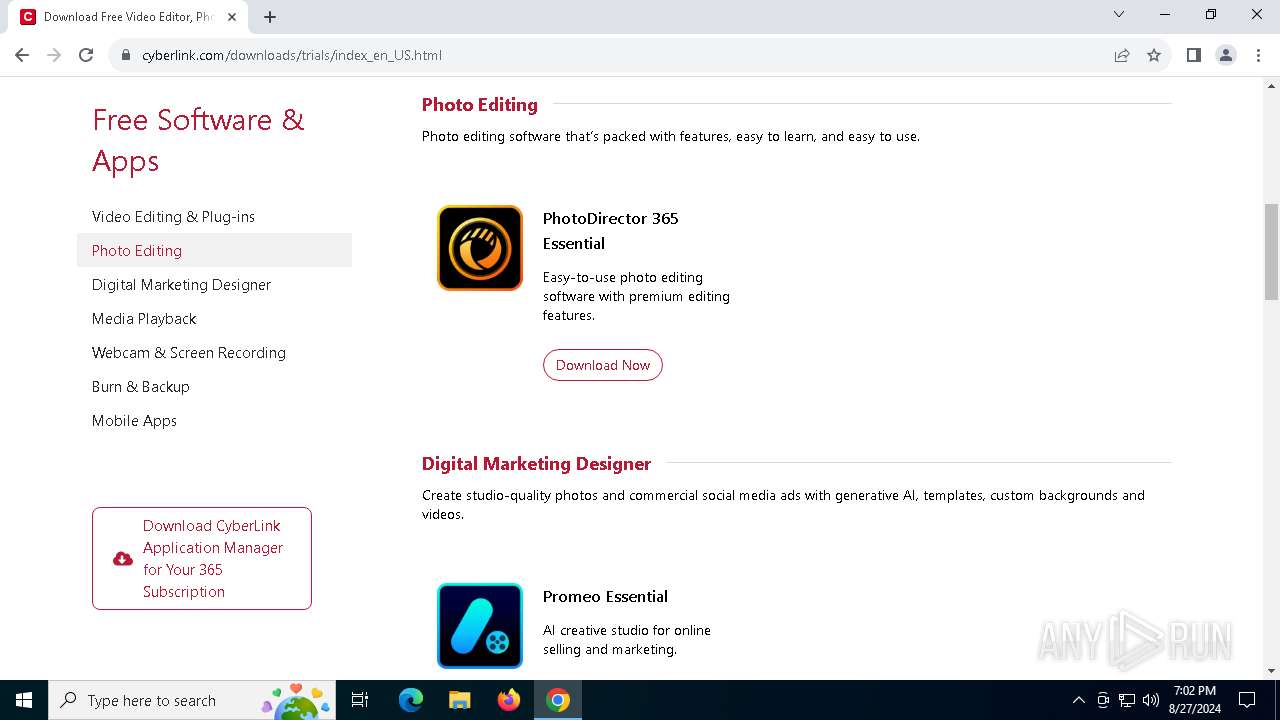Share this page from the address bar
This screenshot has width=1280, height=720.
pos(1122,55)
